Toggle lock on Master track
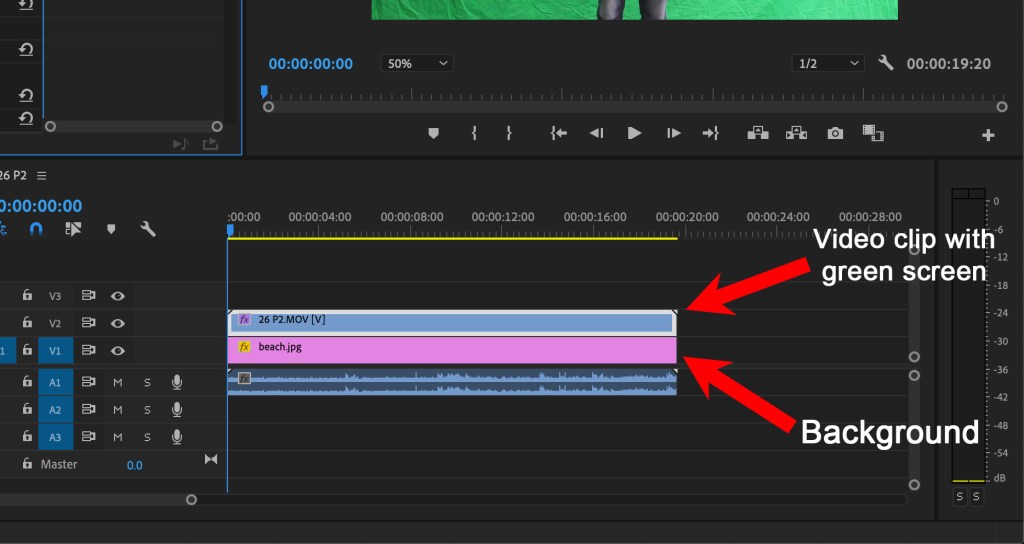The width and height of the screenshot is (1024, 544). (x=27, y=464)
